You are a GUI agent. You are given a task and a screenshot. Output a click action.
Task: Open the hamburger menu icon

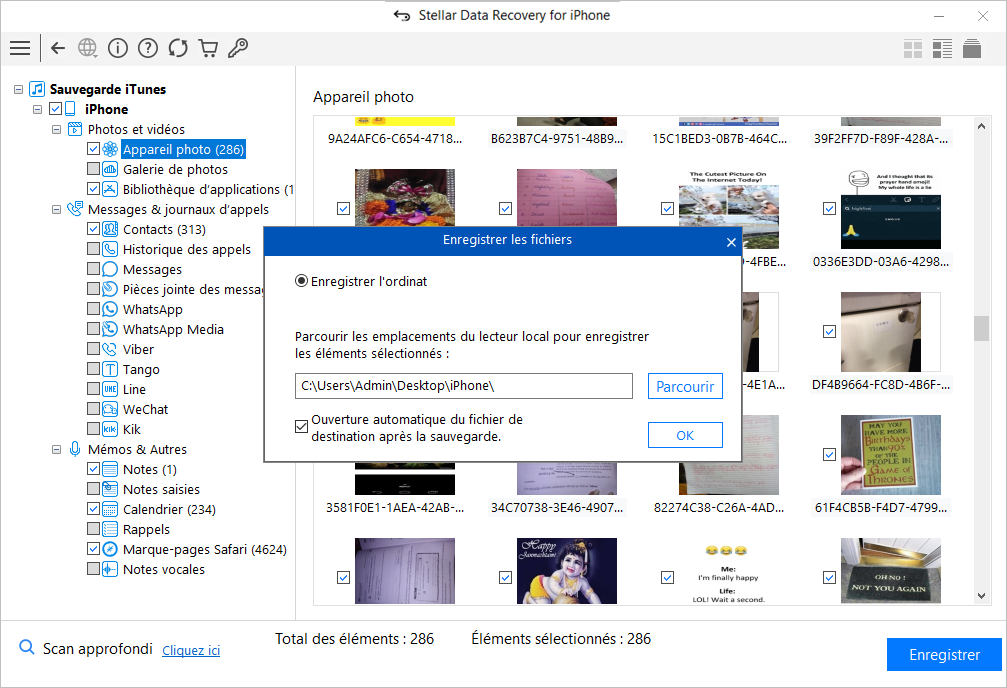(x=20, y=48)
